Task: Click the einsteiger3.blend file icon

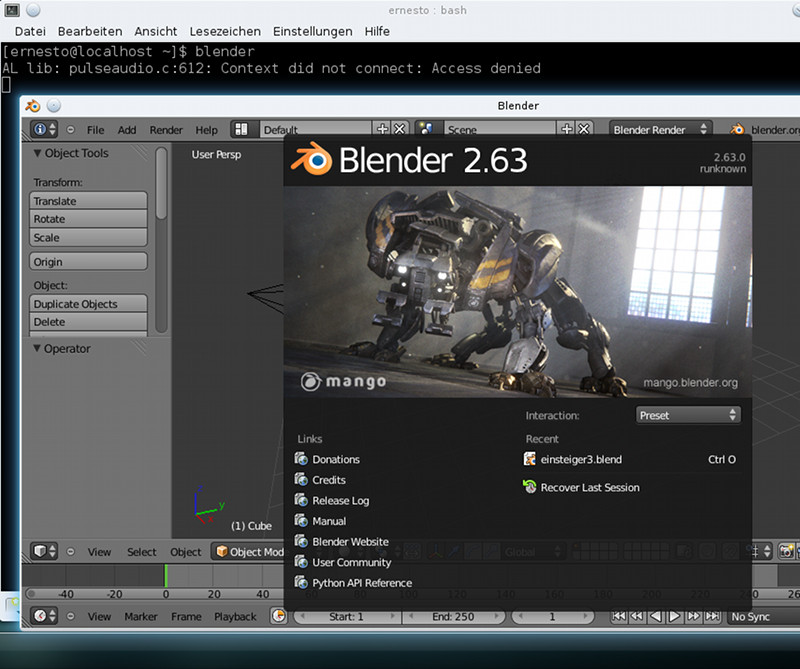Action: tap(530, 459)
